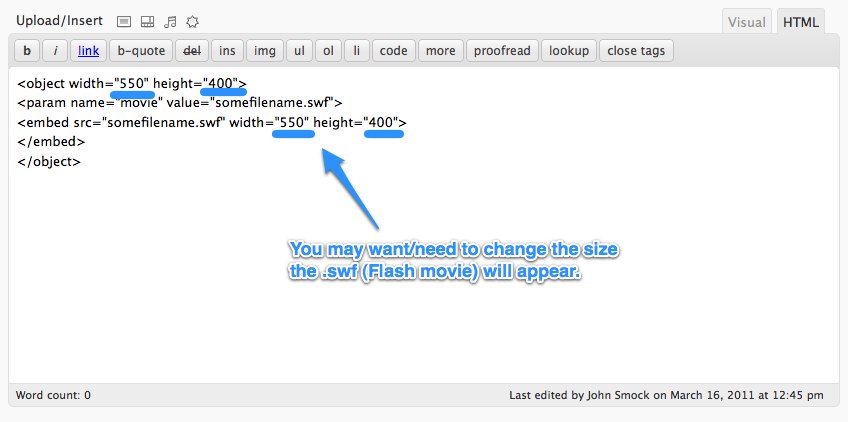This screenshot has height=422, width=848.
Task: Select the HTML editor tab
Action: click(800, 22)
